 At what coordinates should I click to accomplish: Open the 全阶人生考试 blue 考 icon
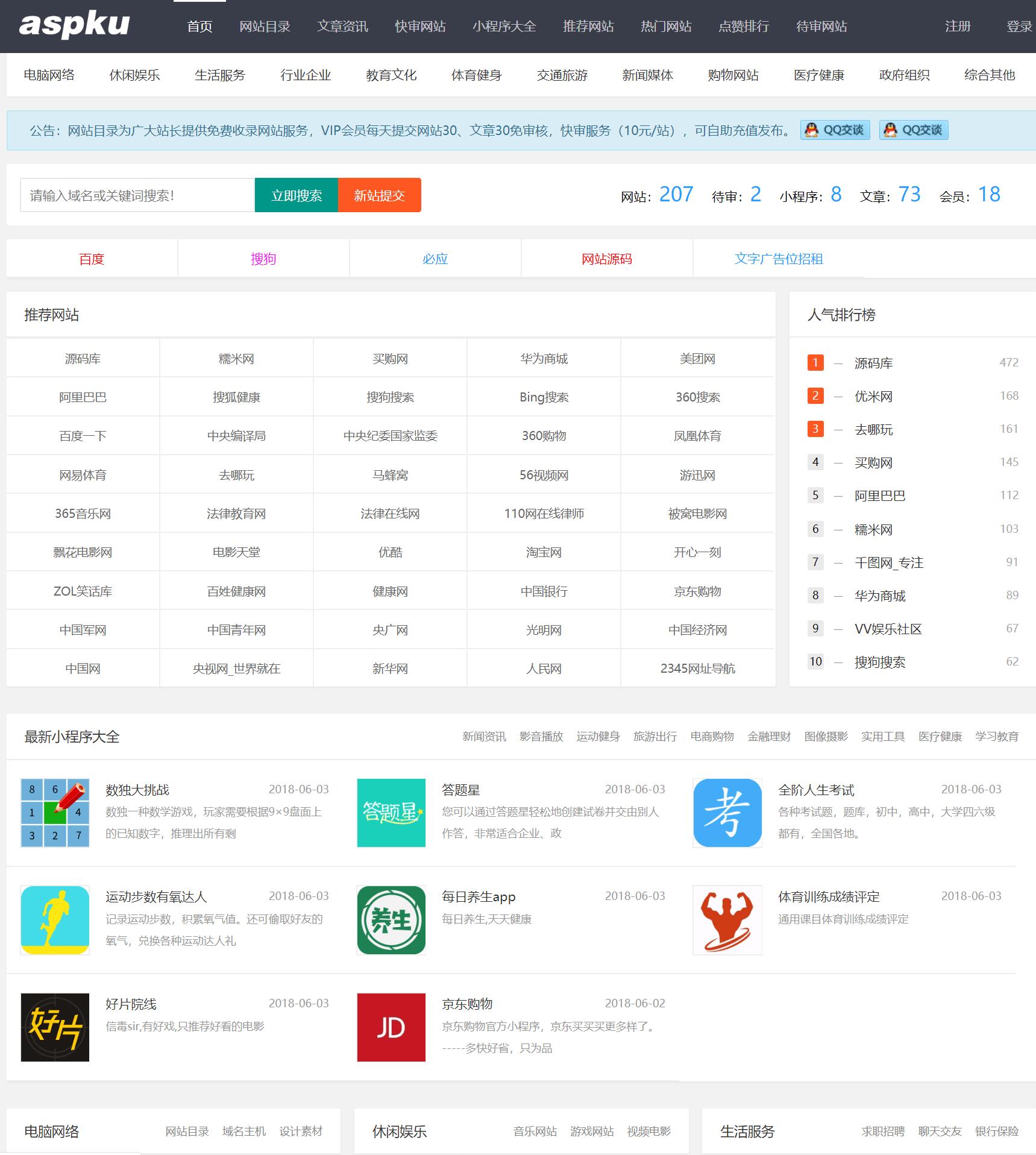click(x=727, y=813)
